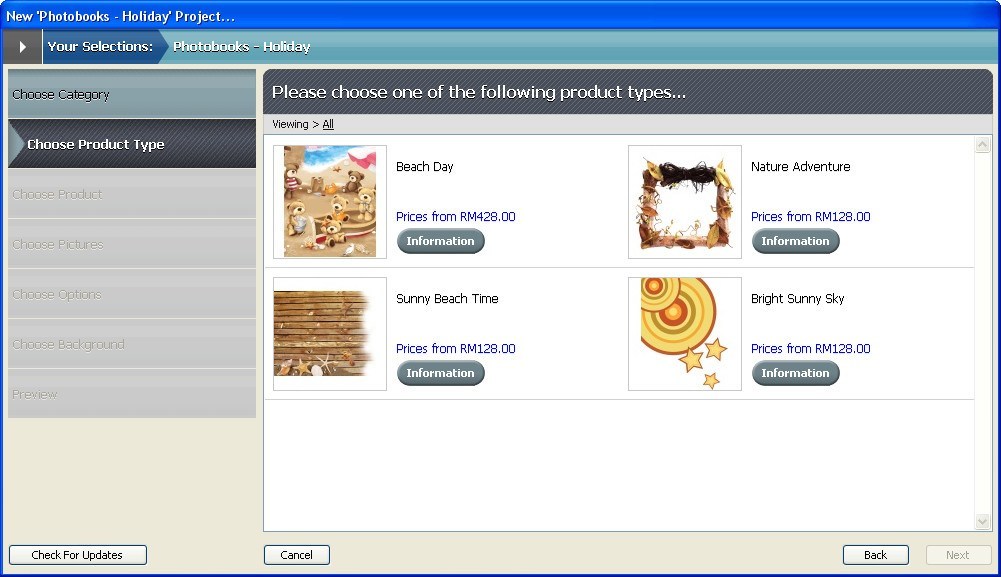Click the scrollbar up arrow icon
Image resolution: width=1001 pixels, height=577 pixels.
(982, 144)
